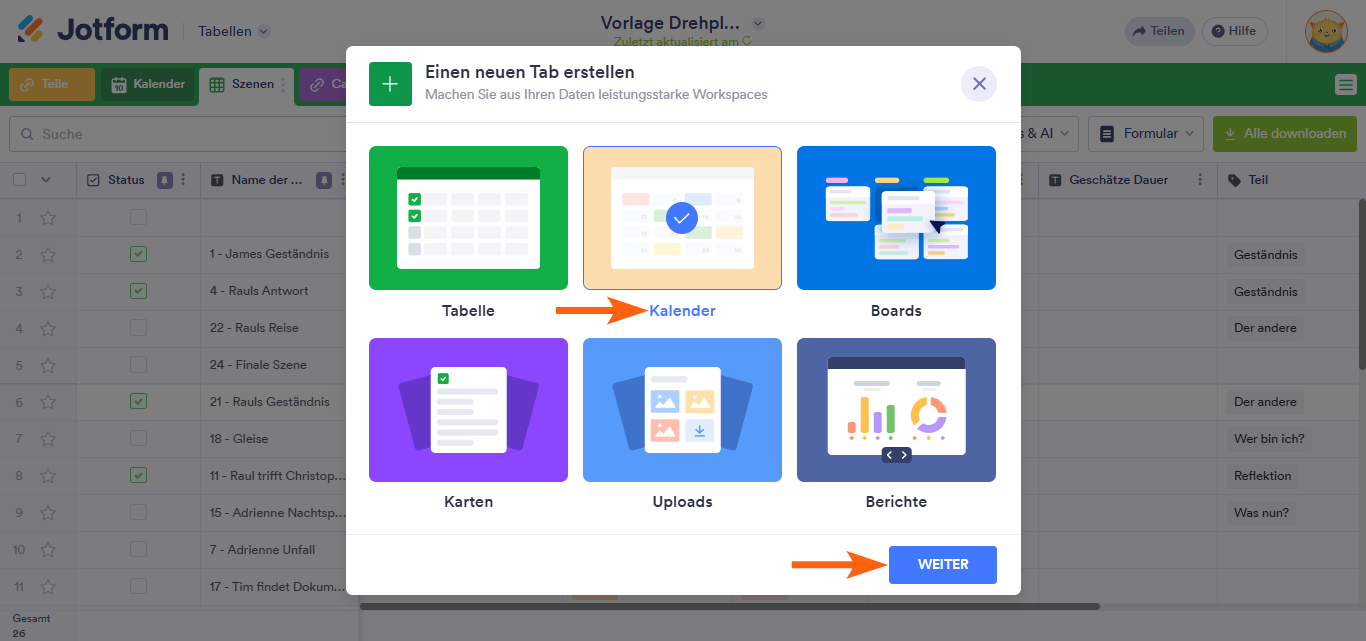
Task: Star row 6
Action: coord(47,402)
